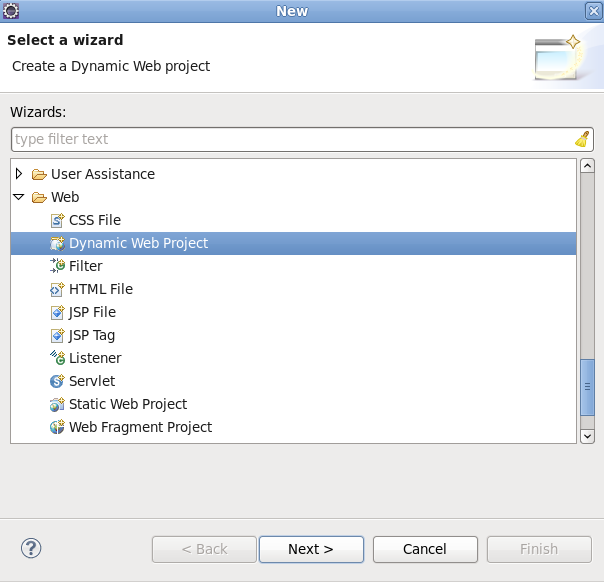Open help via question mark icon
Screen dimensions: 604x582
(x=31, y=548)
